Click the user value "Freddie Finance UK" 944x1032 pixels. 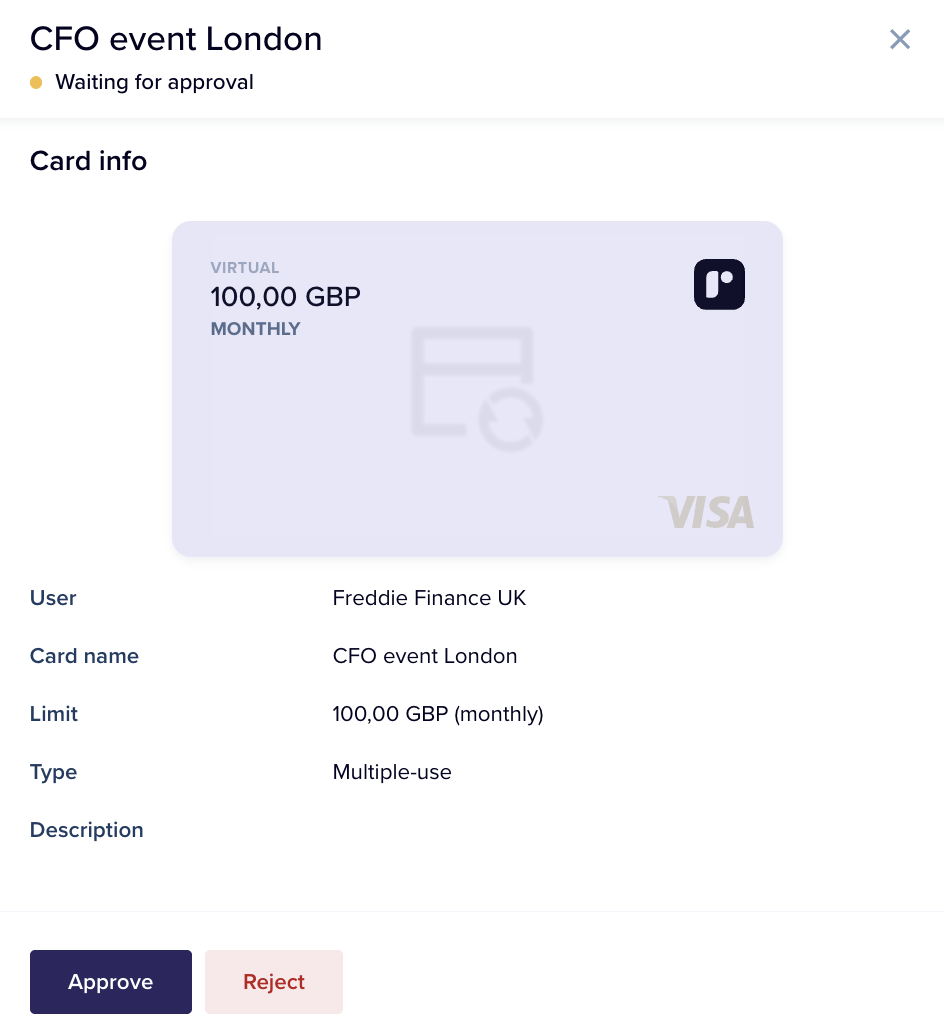(429, 598)
